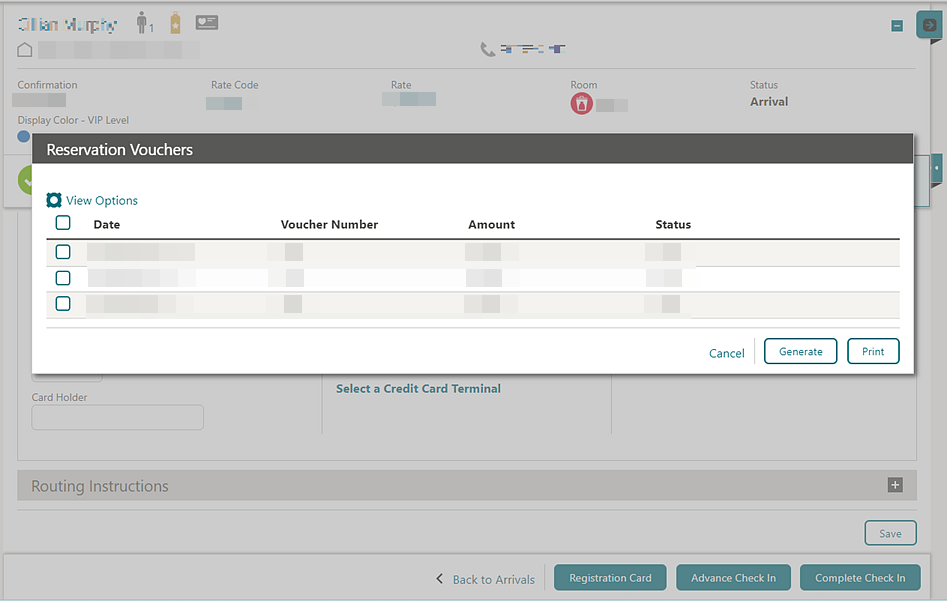Click the guest name heading
The width and height of the screenshot is (947, 601).
tap(67, 25)
